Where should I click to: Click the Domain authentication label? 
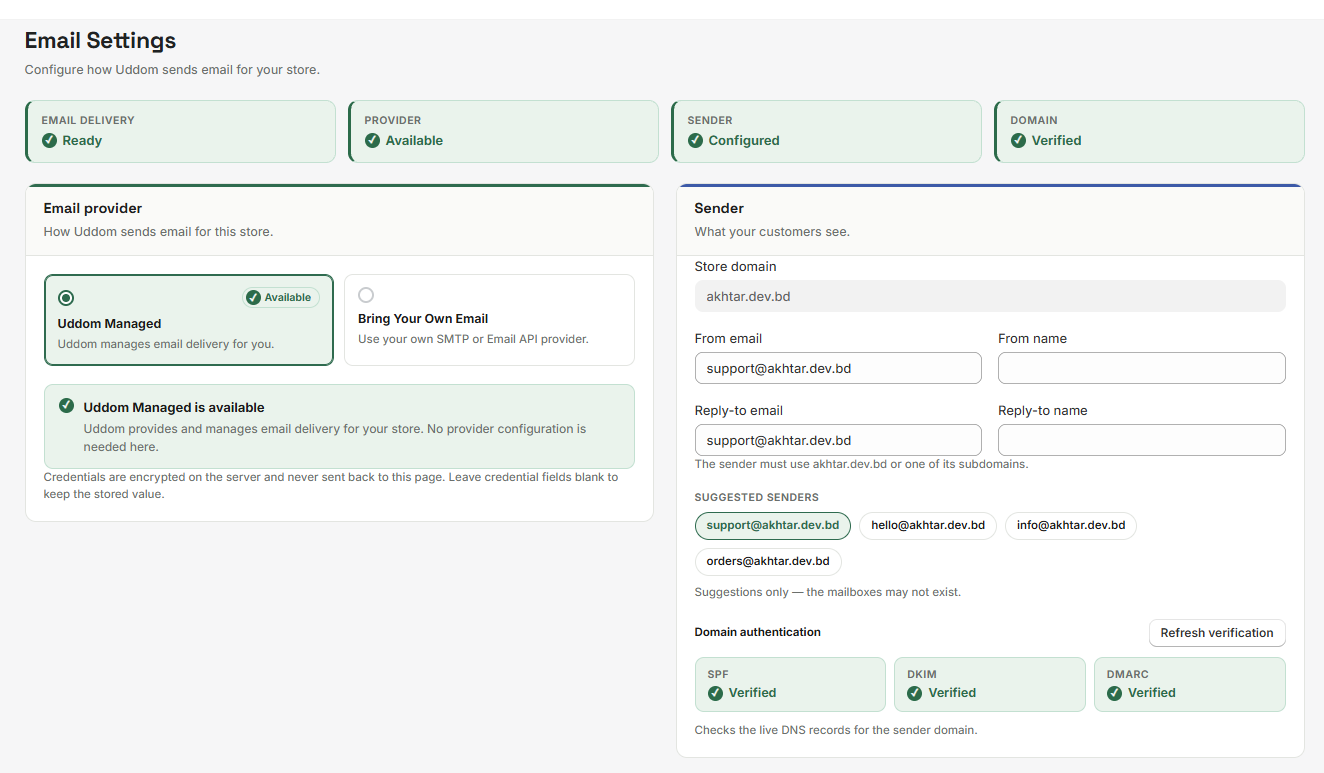(758, 632)
